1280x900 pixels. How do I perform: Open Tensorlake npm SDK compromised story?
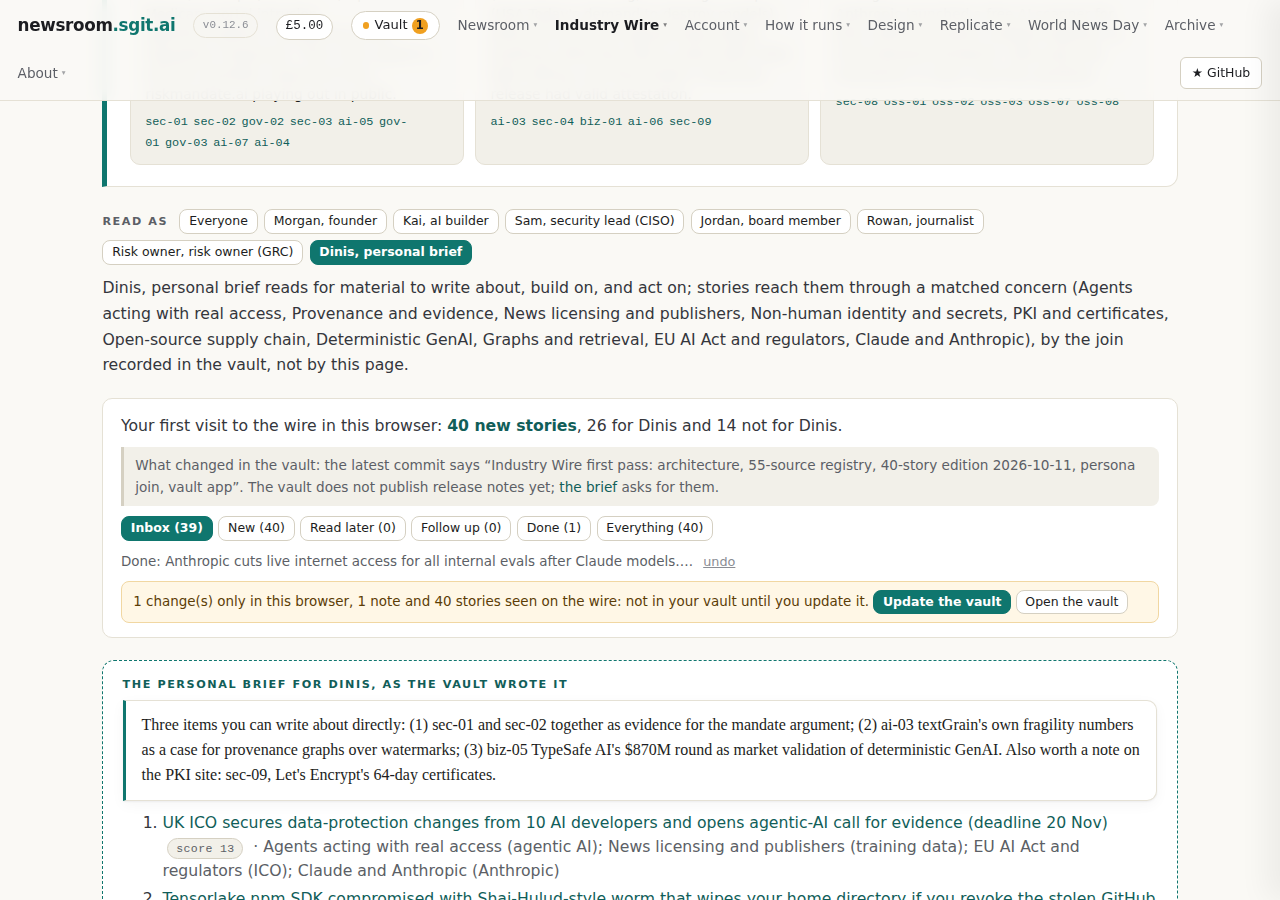pos(659,895)
